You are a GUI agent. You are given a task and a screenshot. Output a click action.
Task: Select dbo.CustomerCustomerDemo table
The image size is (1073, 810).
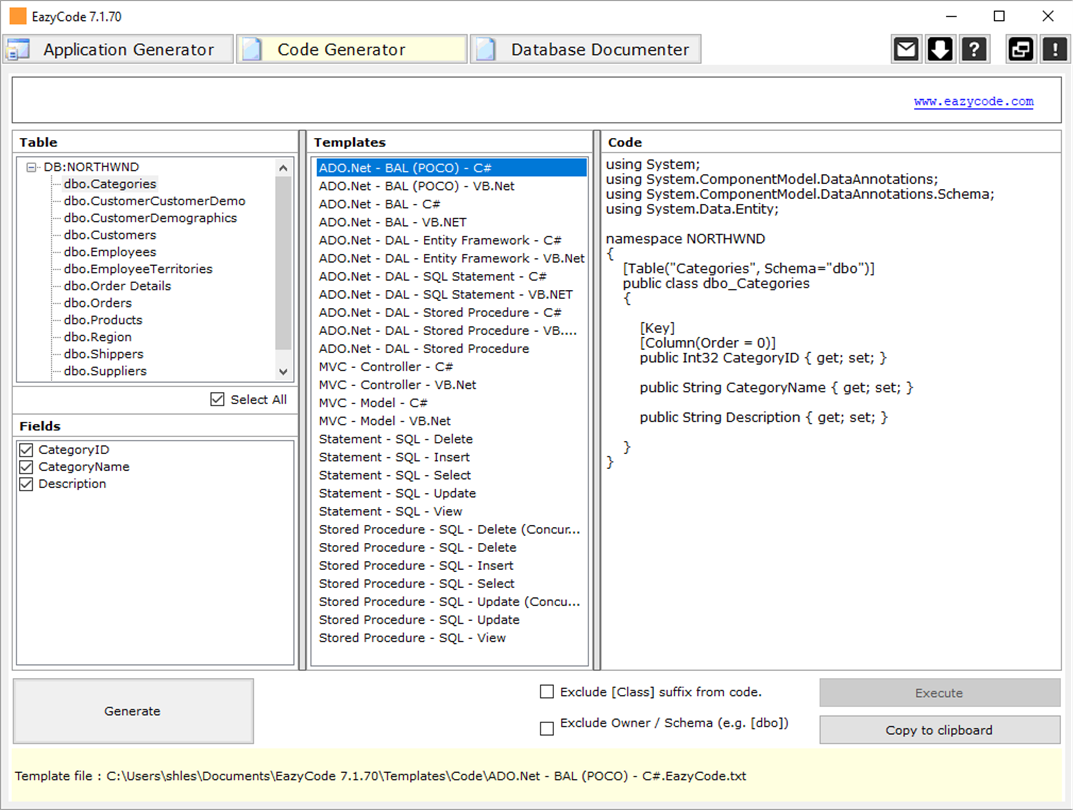(155, 201)
